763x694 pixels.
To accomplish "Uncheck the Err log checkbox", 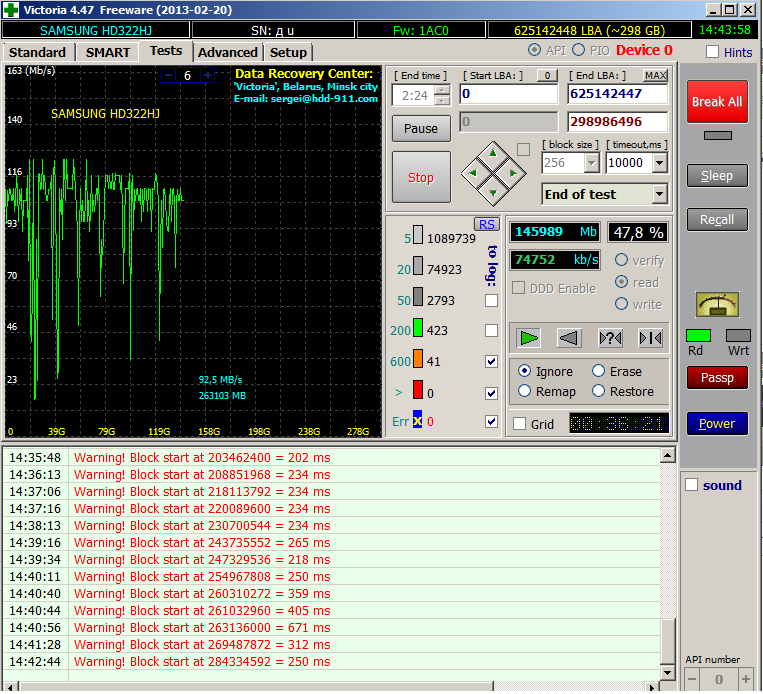I will (491, 421).
